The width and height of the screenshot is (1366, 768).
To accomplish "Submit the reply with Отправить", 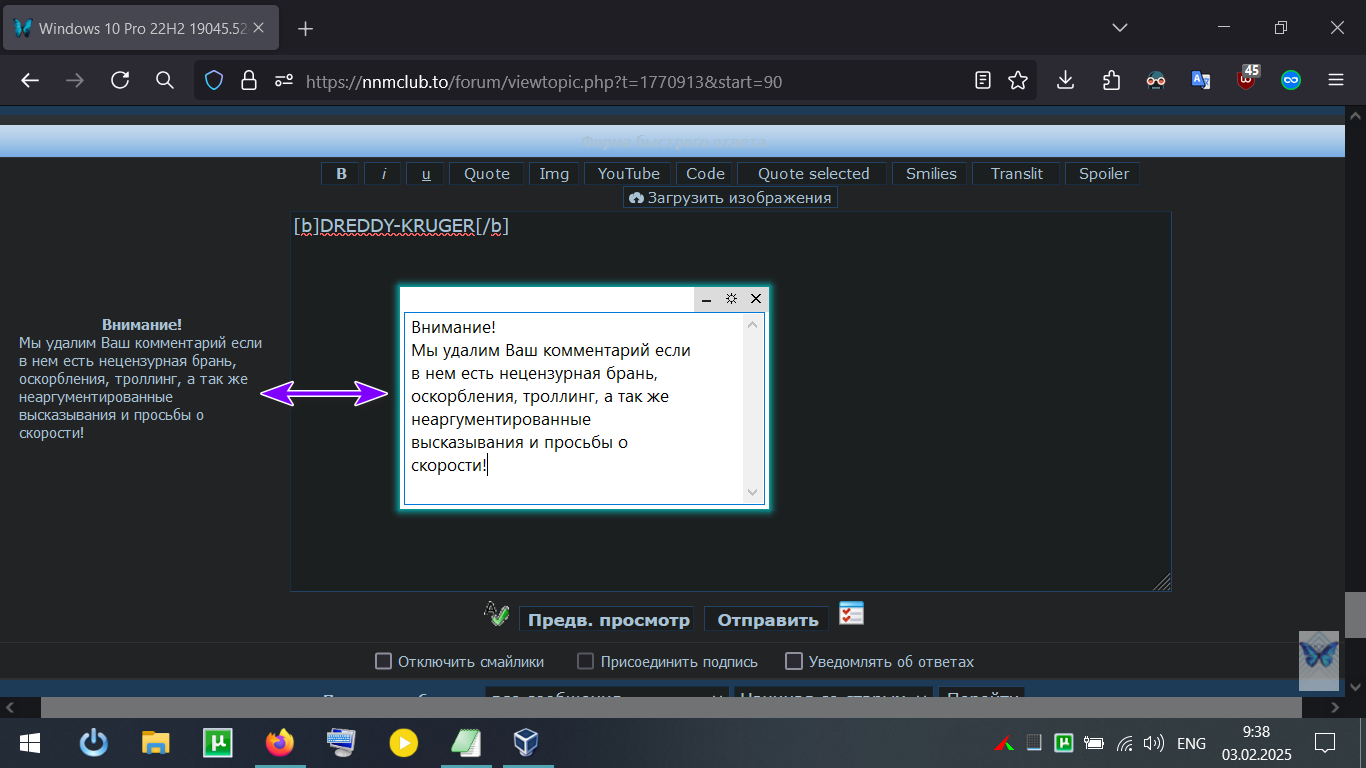I will [x=767, y=620].
